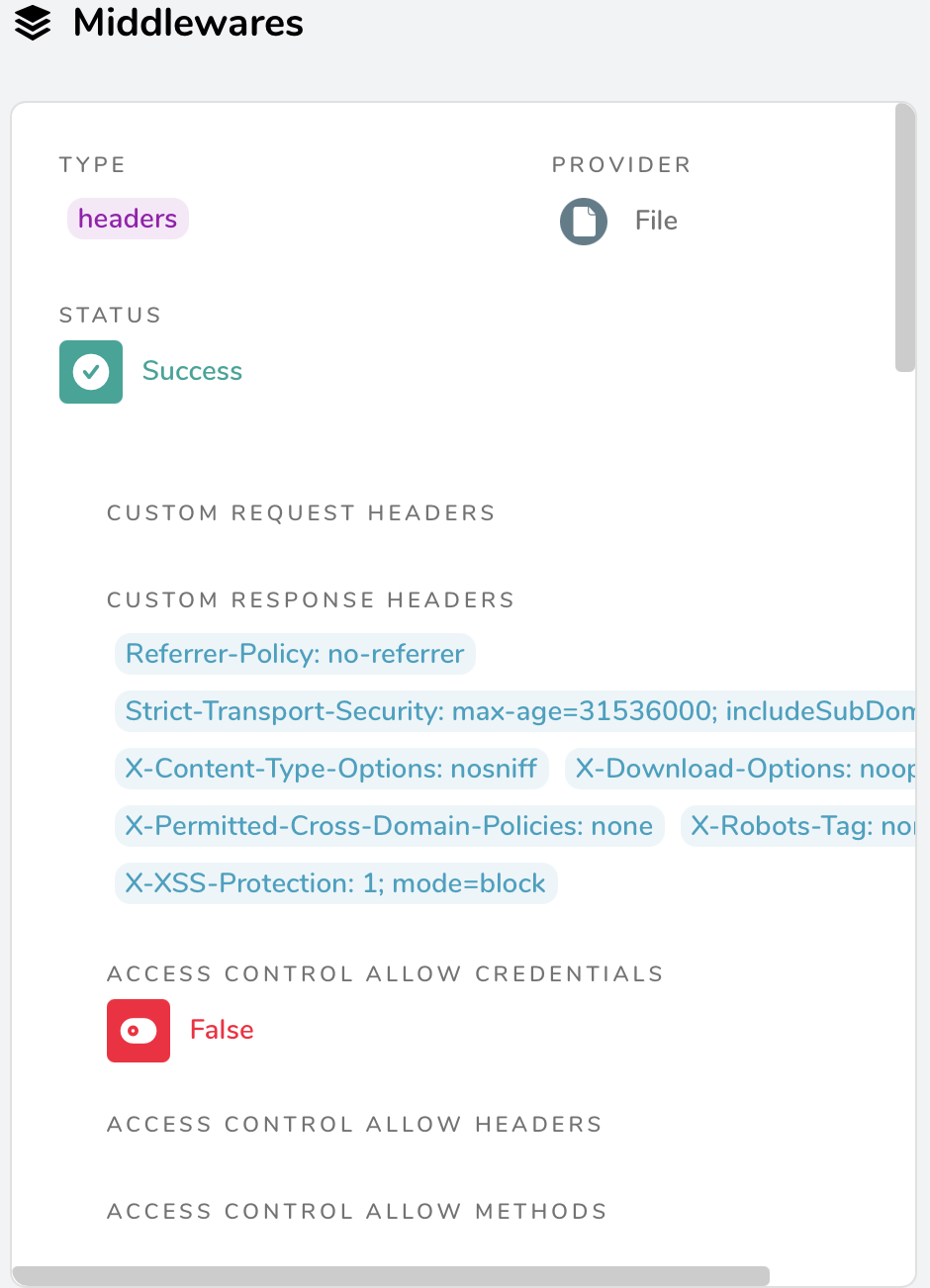
Task: Click the horizontal scrollbar at panel bottom
Action: (x=391, y=1276)
